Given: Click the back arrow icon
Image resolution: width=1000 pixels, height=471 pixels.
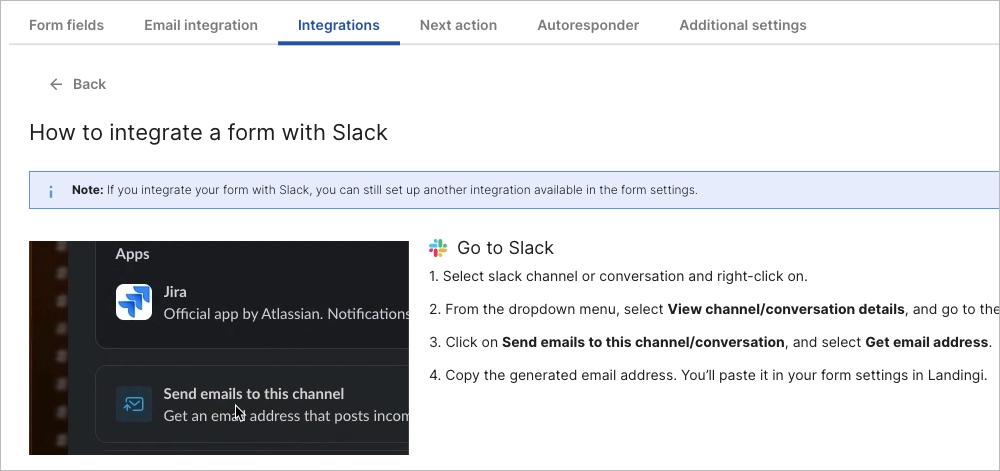Looking at the screenshot, I should 56,84.
